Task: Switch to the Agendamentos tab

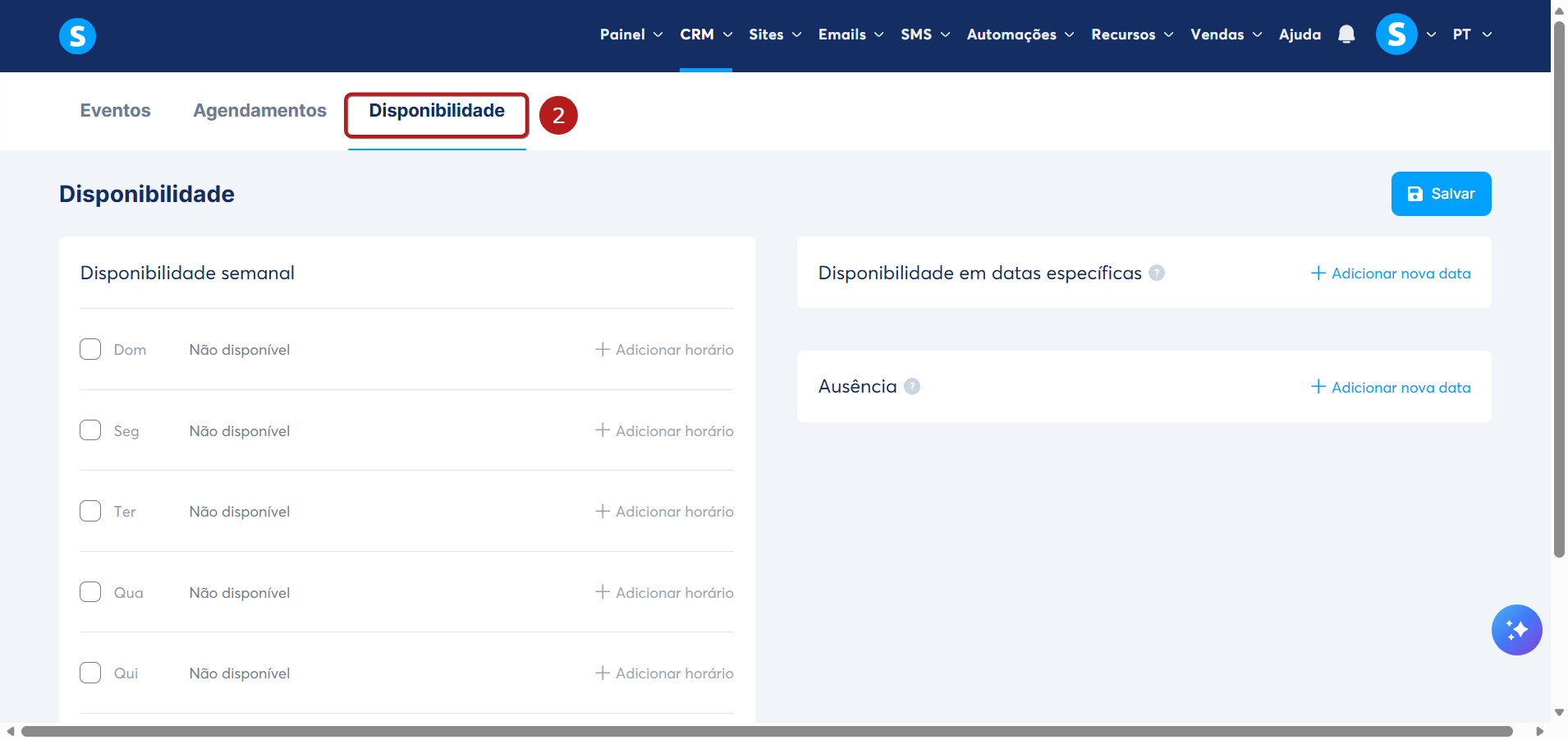Action: coord(259,111)
